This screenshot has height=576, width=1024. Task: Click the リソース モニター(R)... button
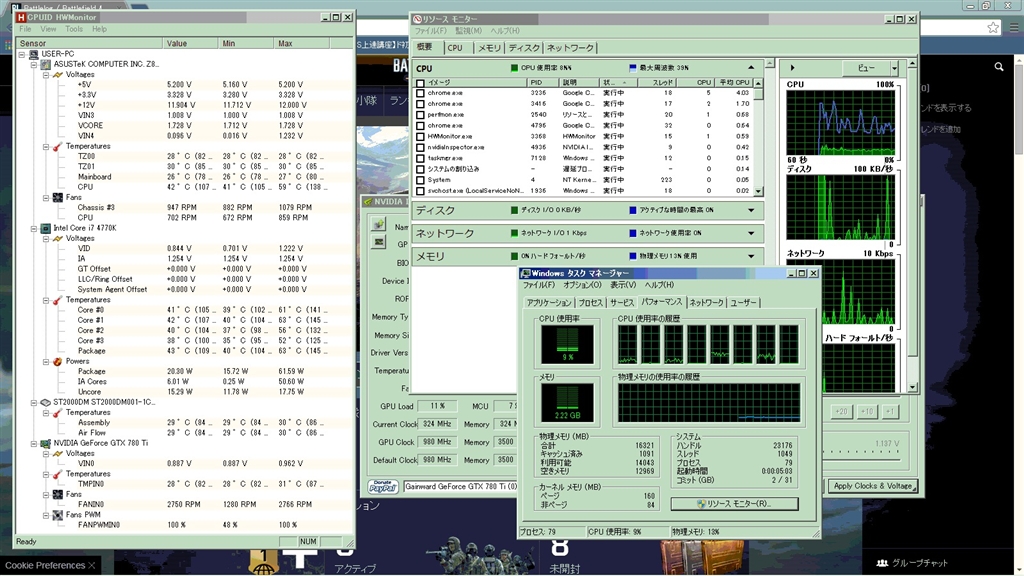click(734, 504)
